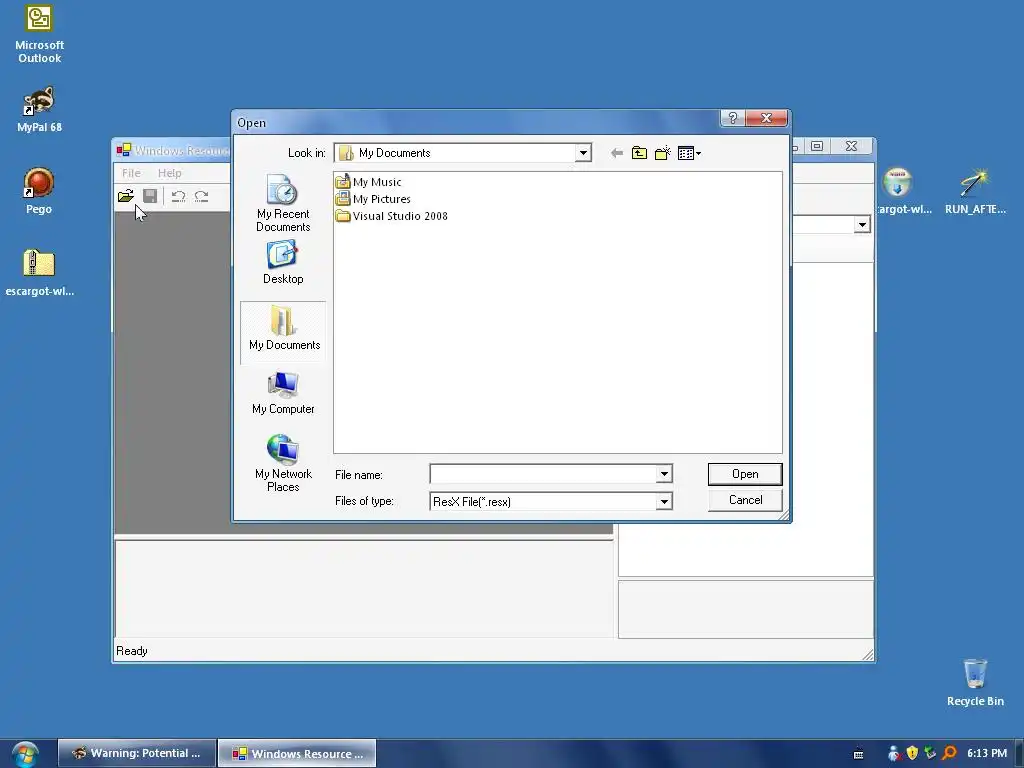
Task: Click the undo toolbar arrow
Action: click(x=178, y=196)
